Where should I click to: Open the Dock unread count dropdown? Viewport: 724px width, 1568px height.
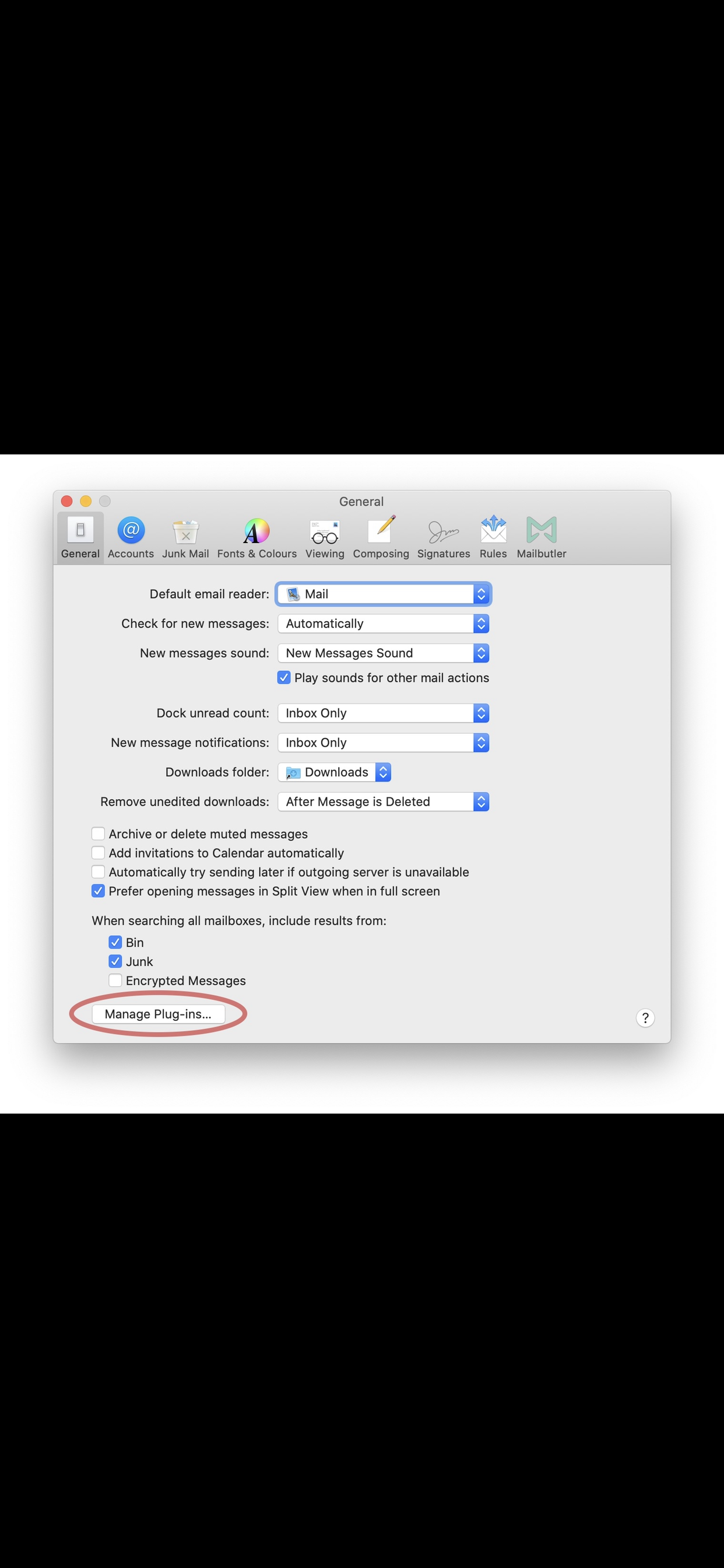click(x=384, y=713)
